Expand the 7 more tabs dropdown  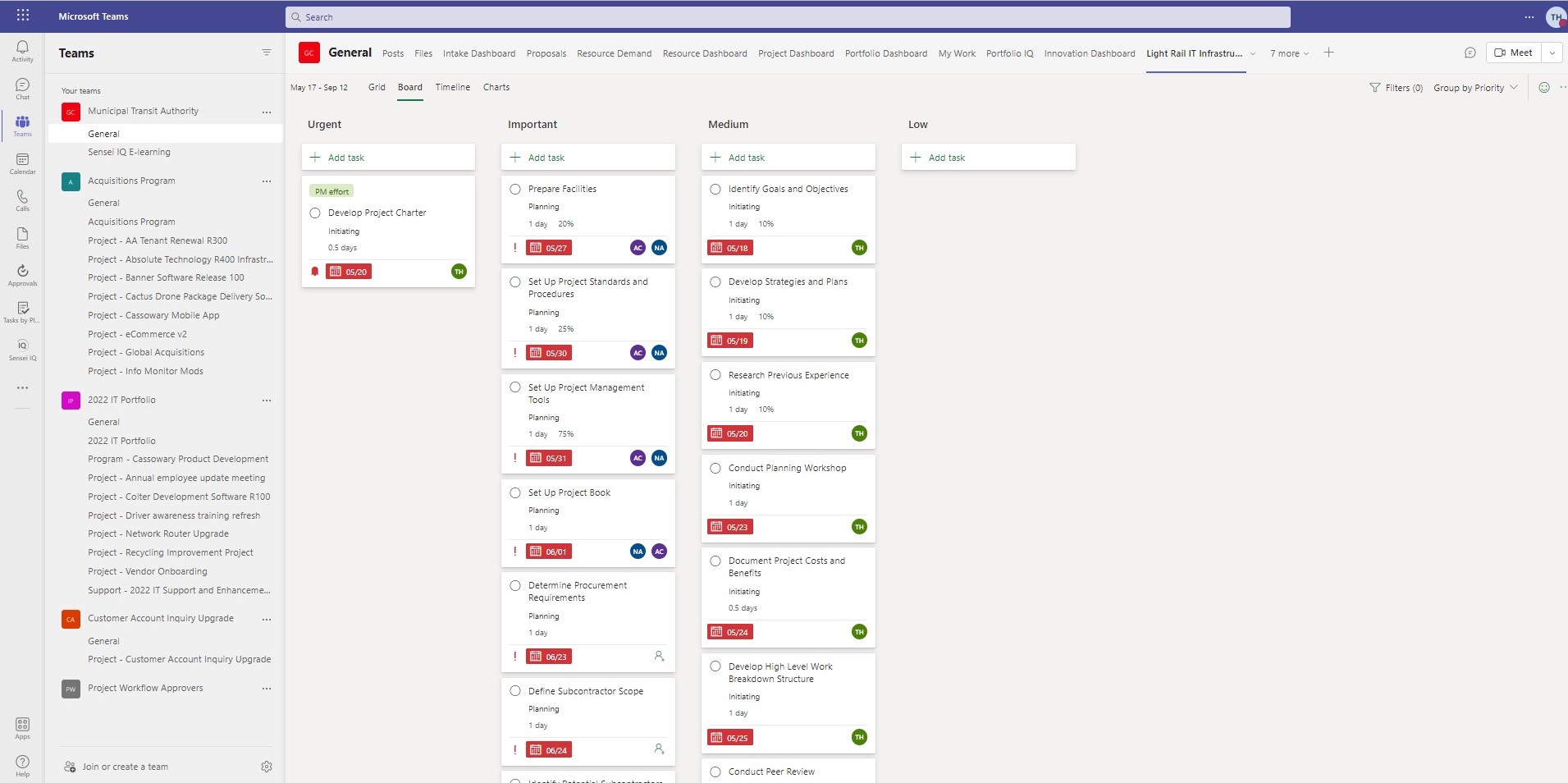tap(1290, 53)
